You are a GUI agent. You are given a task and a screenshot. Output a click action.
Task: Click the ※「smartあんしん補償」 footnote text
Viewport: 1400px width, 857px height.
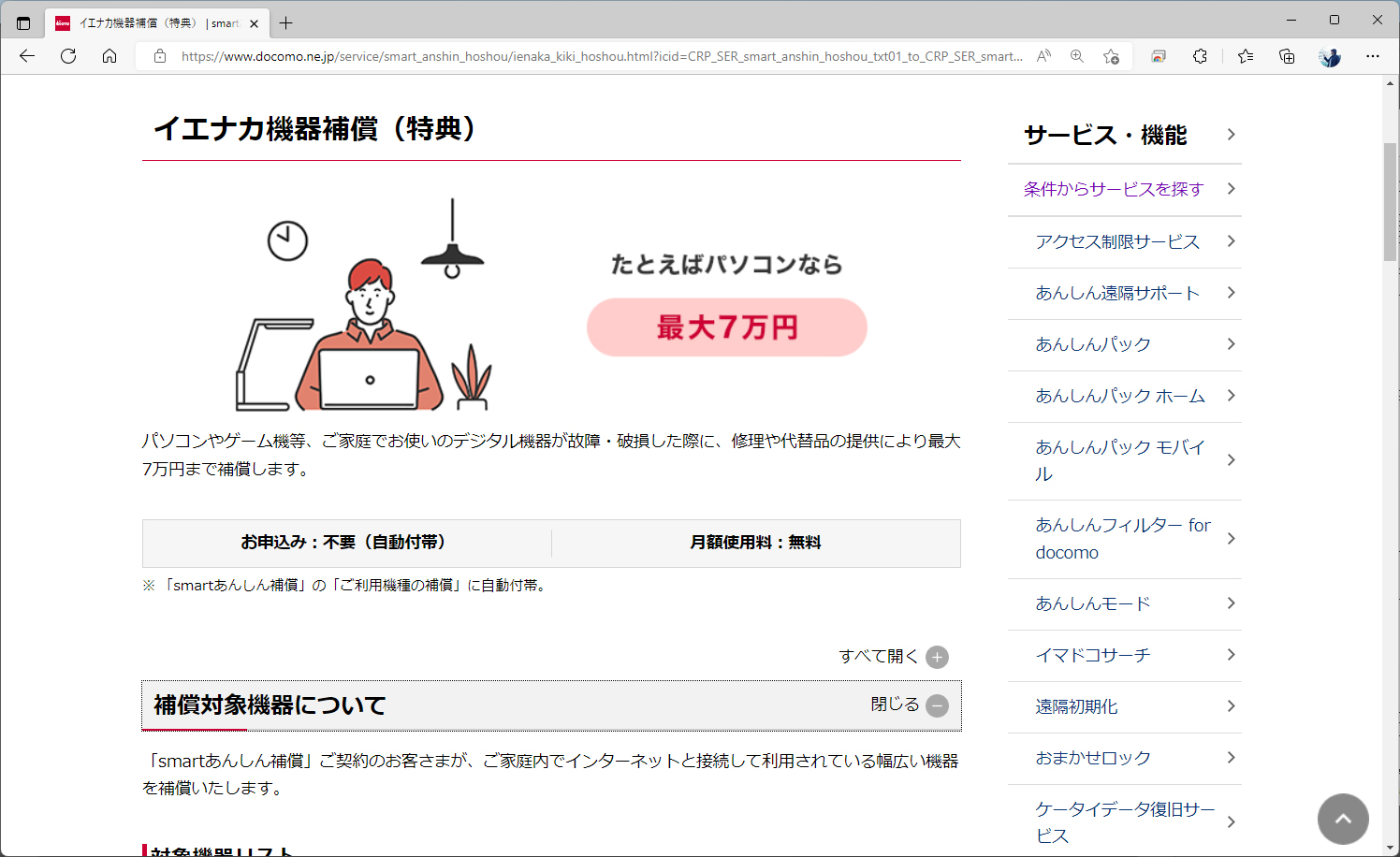point(345,586)
